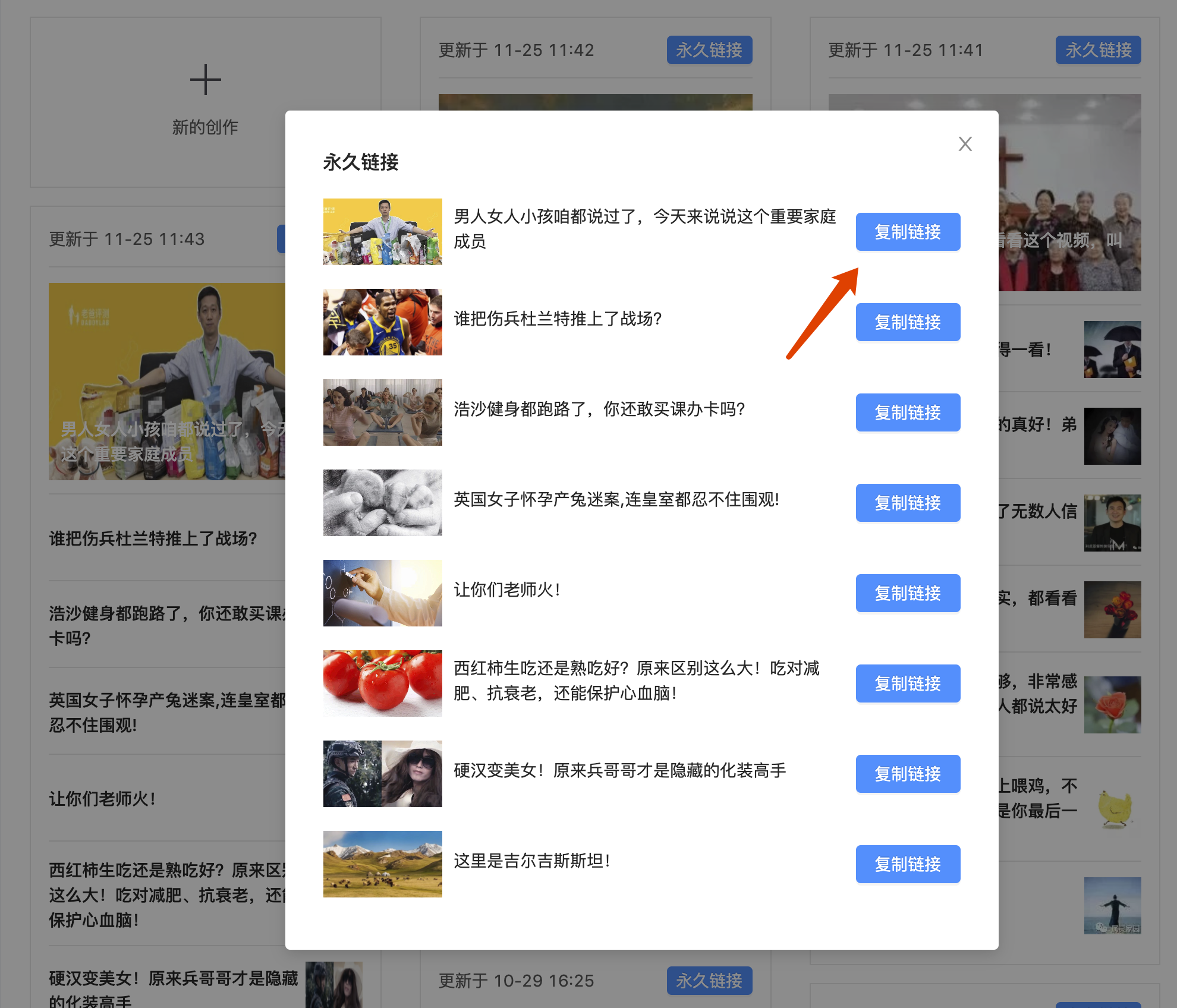Screen dimensions: 1177x1008
Task: Select dialog title 浩沙健身都跑路了
Action: pyautogui.click(x=599, y=409)
